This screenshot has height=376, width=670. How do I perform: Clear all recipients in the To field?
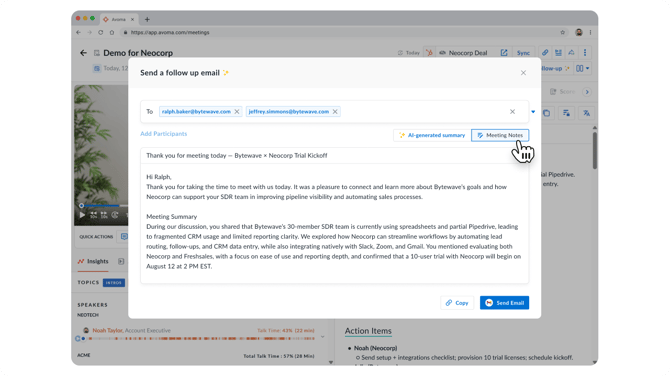(512, 112)
